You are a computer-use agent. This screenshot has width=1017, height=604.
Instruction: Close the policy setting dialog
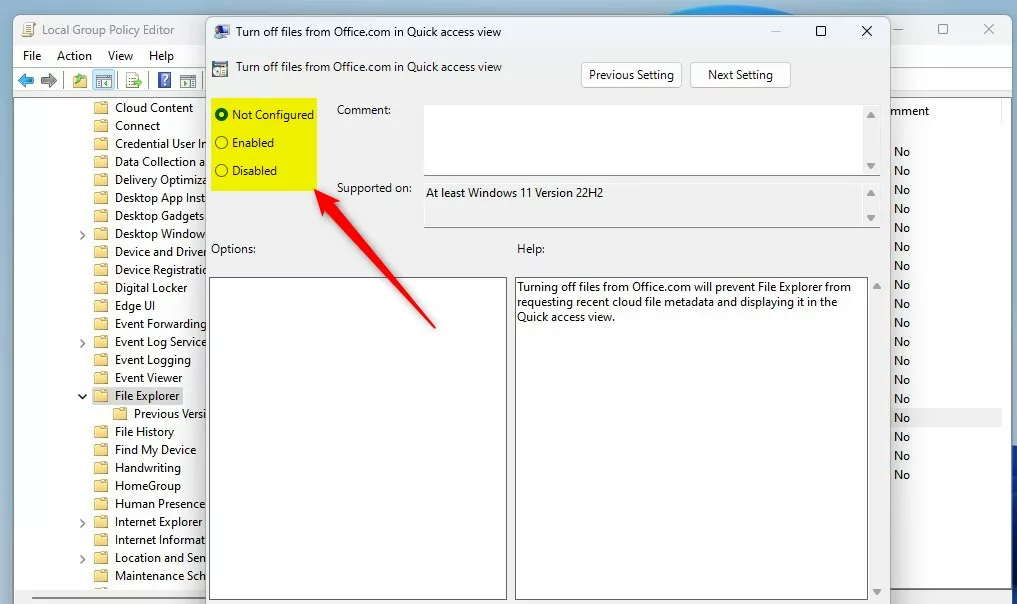(867, 31)
